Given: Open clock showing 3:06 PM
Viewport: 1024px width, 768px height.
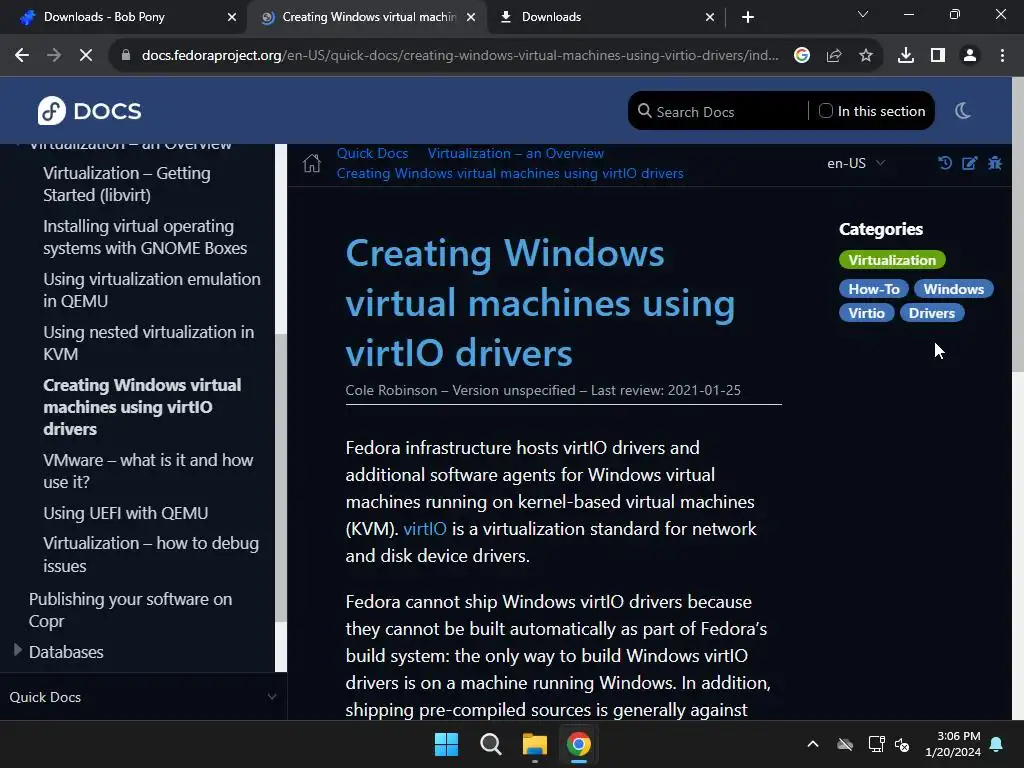Looking at the screenshot, I should click(x=953, y=744).
